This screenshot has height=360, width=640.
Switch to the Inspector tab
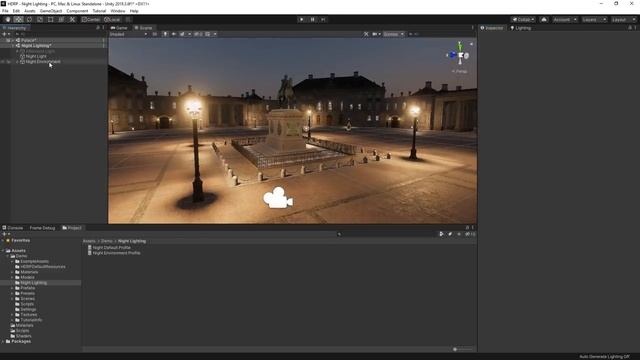pyautogui.click(x=492, y=28)
